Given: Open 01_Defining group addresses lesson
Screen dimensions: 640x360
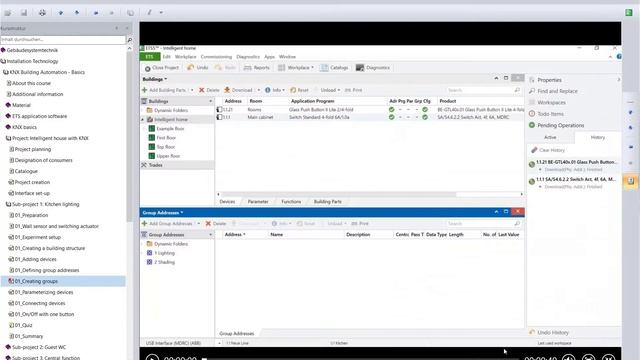Looking at the screenshot, I should [x=47, y=270].
